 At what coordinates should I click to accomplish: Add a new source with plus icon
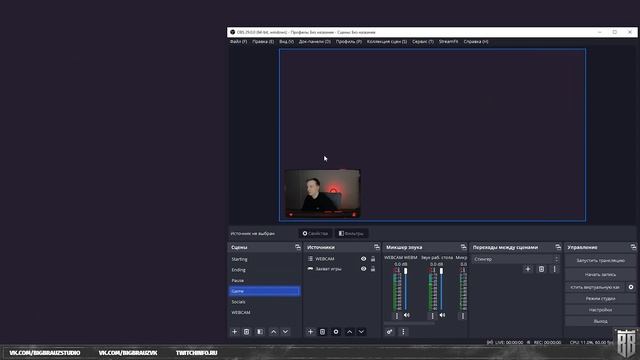coord(310,332)
